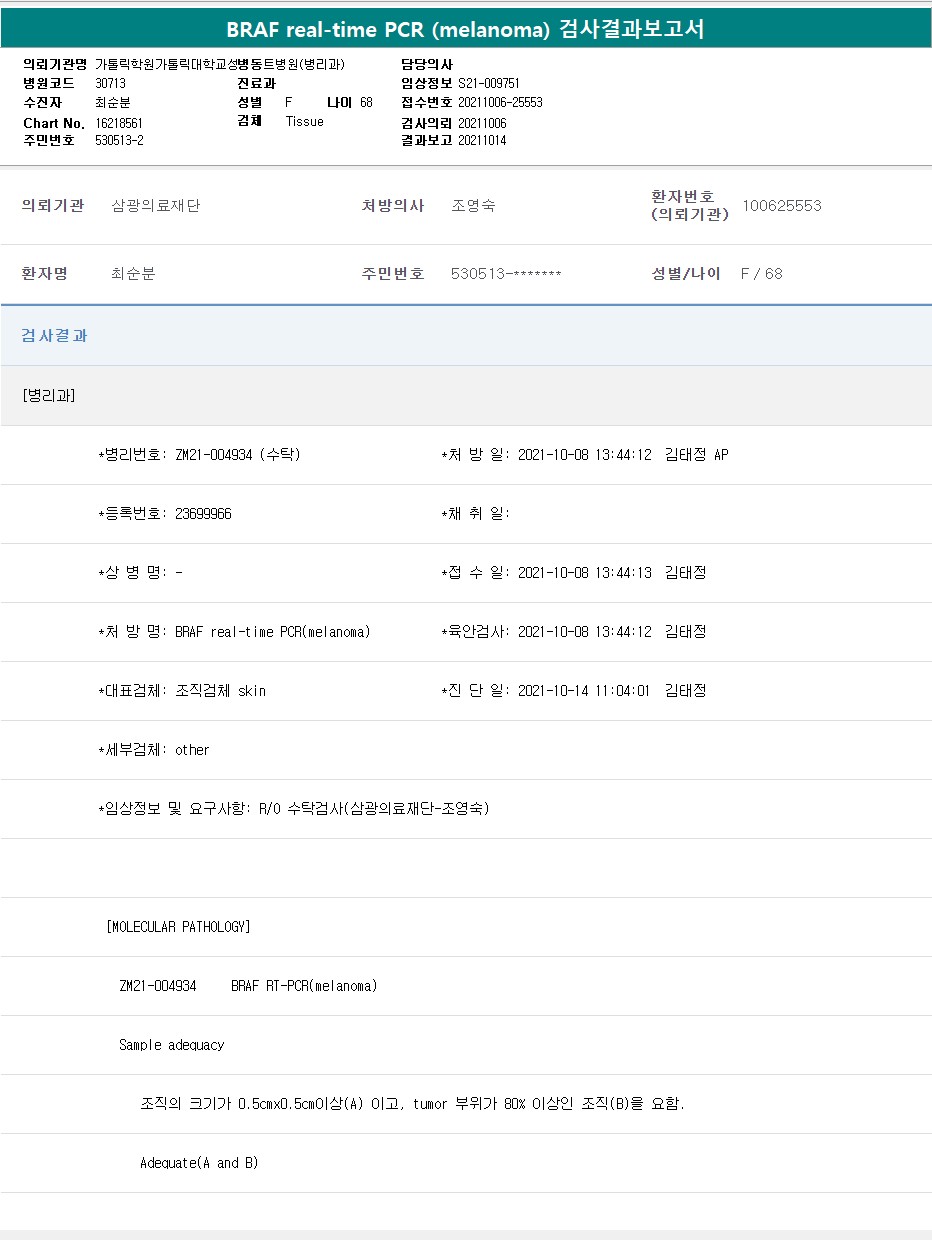Screen dimensions: 932x1240
Task: Select 처방의사 name 조영숙
Action: click(473, 206)
